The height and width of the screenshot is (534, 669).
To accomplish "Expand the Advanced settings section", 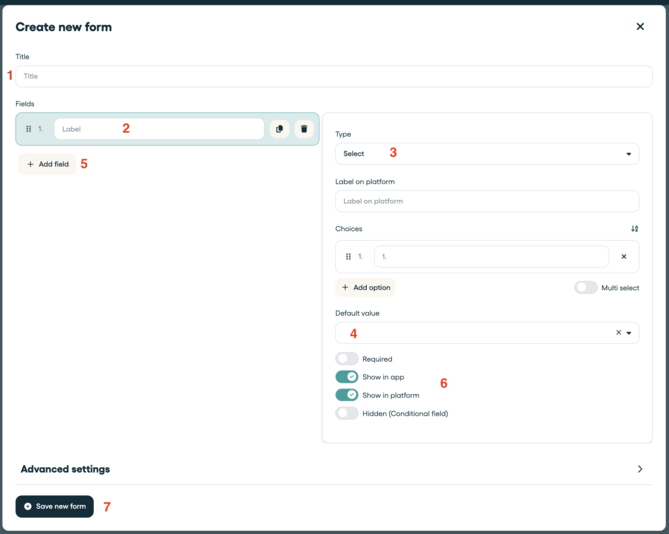I will pos(334,469).
